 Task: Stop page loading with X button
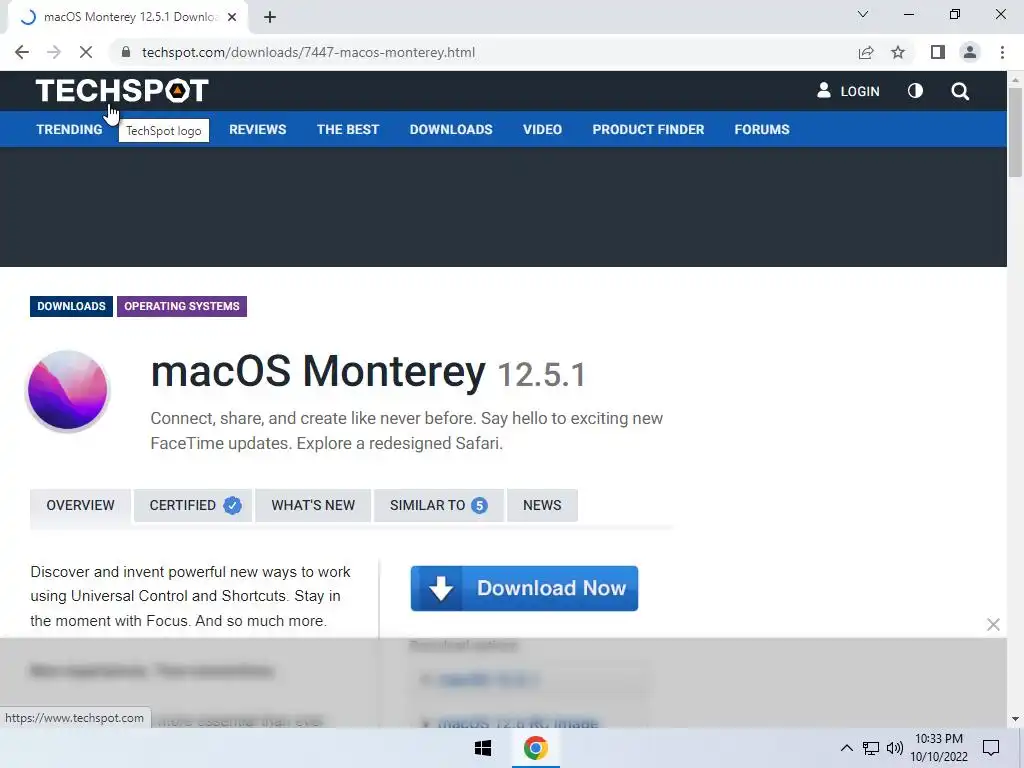click(86, 52)
